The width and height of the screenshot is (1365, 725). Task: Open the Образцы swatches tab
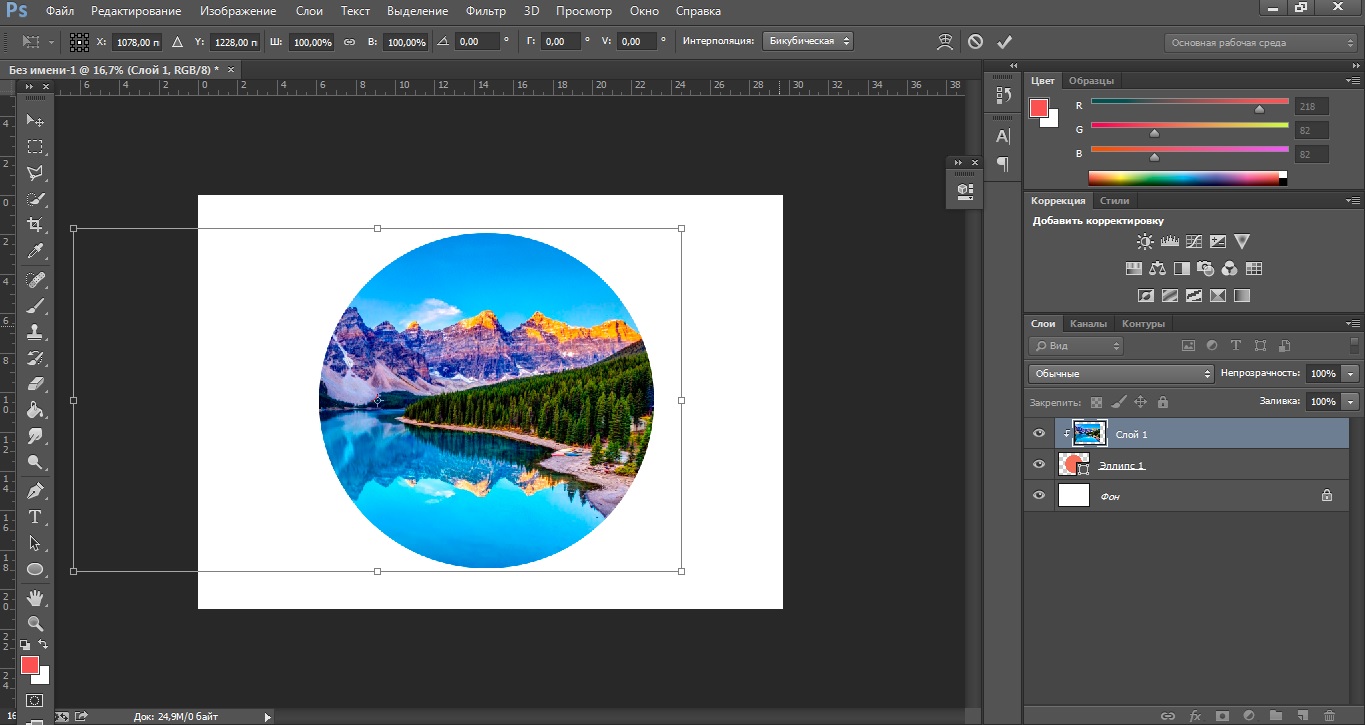point(1091,80)
